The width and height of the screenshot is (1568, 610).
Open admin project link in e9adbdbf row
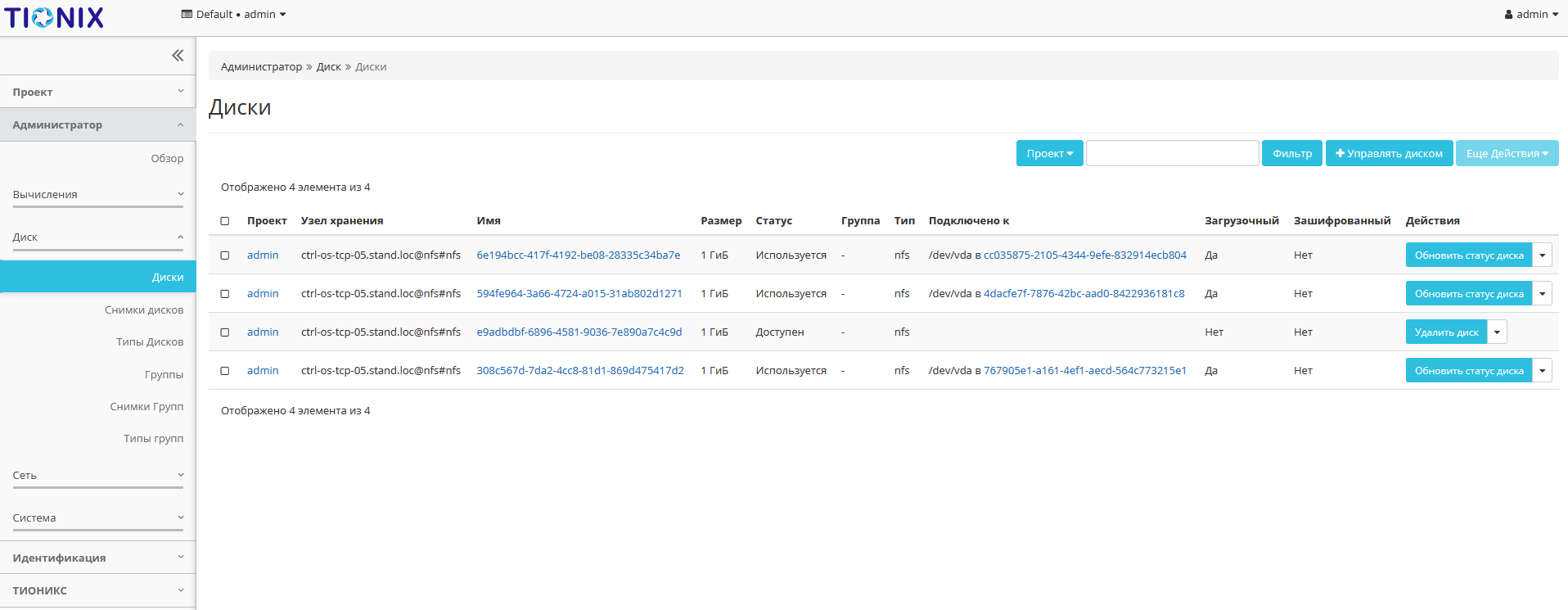point(263,332)
